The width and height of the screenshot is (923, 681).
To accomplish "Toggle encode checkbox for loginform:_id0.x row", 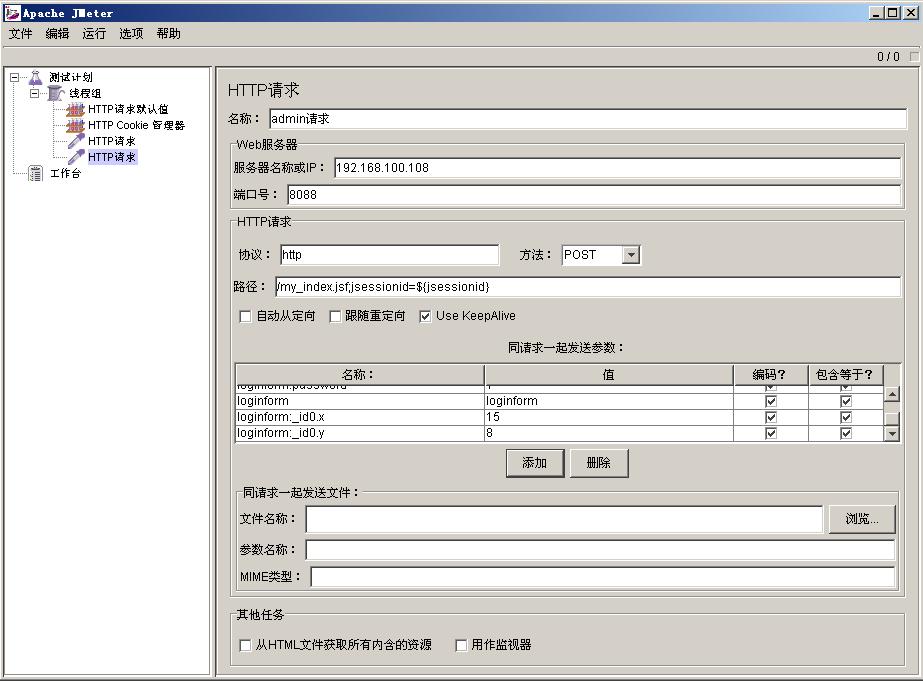I will pyautogui.click(x=771, y=417).
